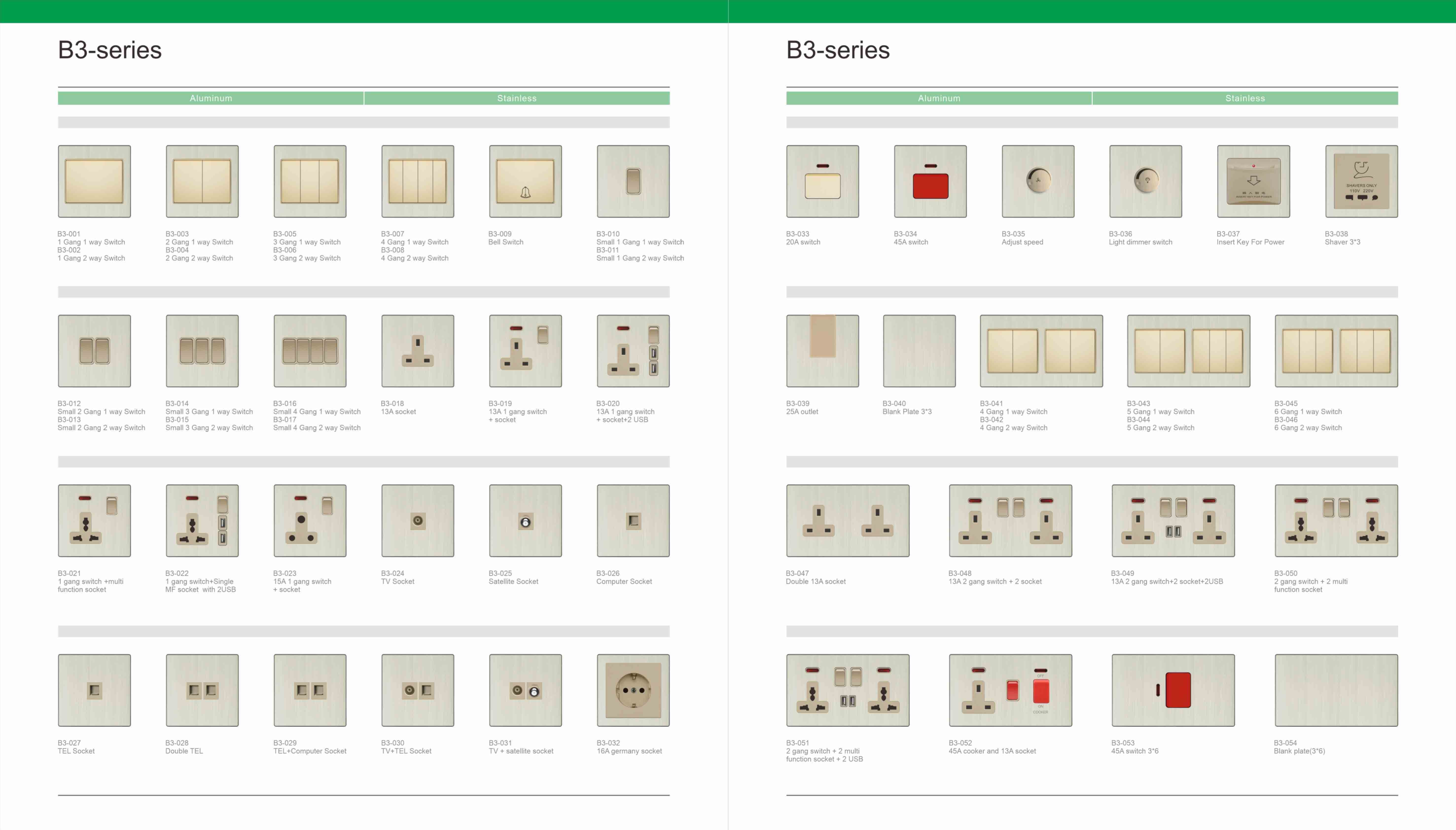Image resolution: width=1456 pixels, height=830 pixels.
Task: Click the B3-027 TEL Socket image
Action: pos(94,690)
